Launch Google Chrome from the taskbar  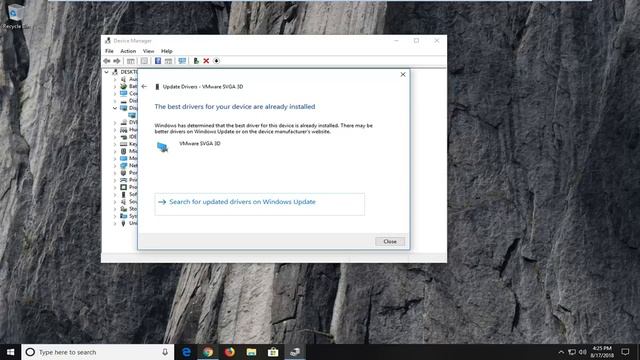(208, 352)
